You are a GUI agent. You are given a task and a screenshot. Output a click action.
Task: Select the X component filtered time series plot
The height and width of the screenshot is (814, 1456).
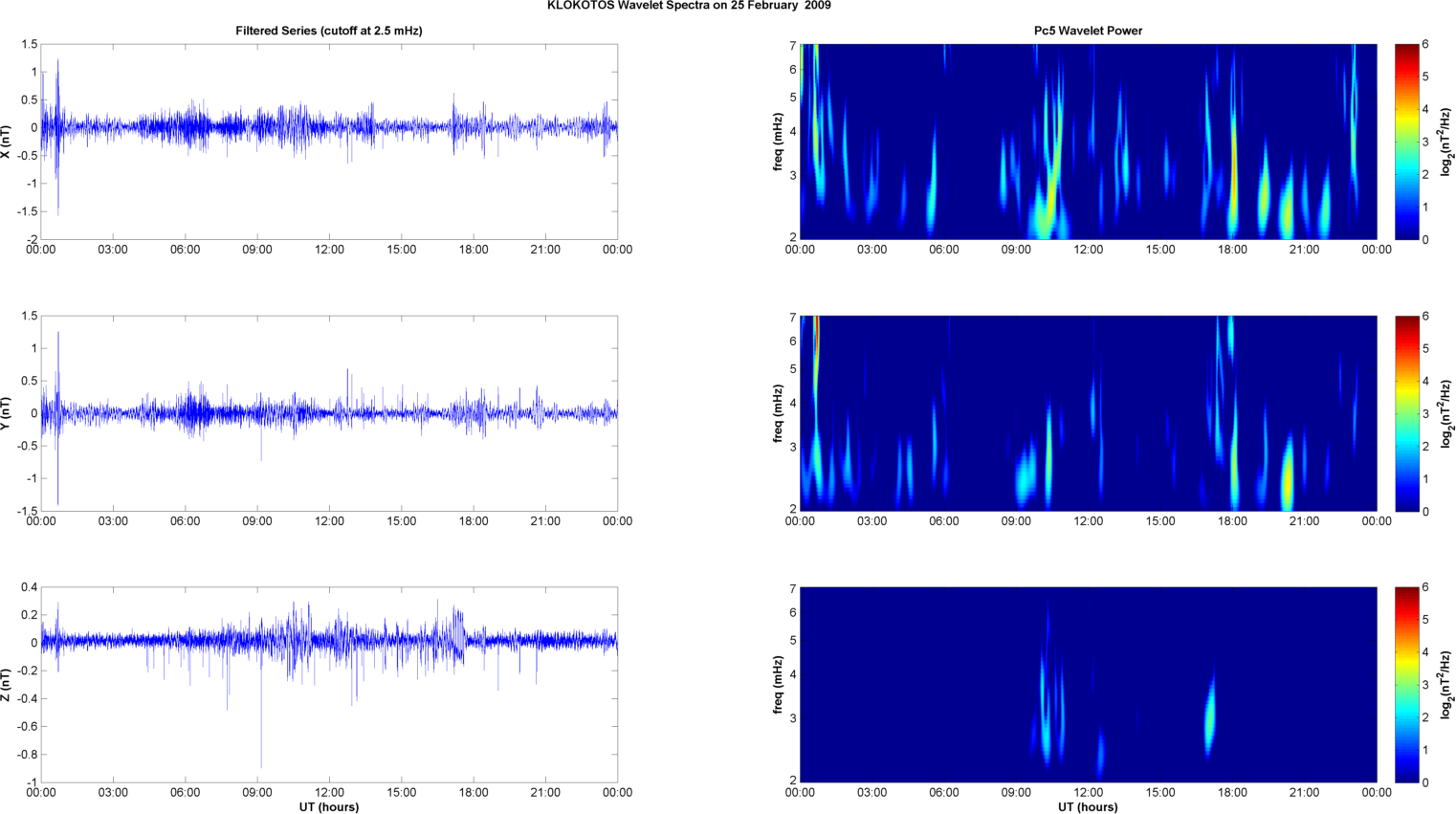pyautogui.click(x=329, y=142)
